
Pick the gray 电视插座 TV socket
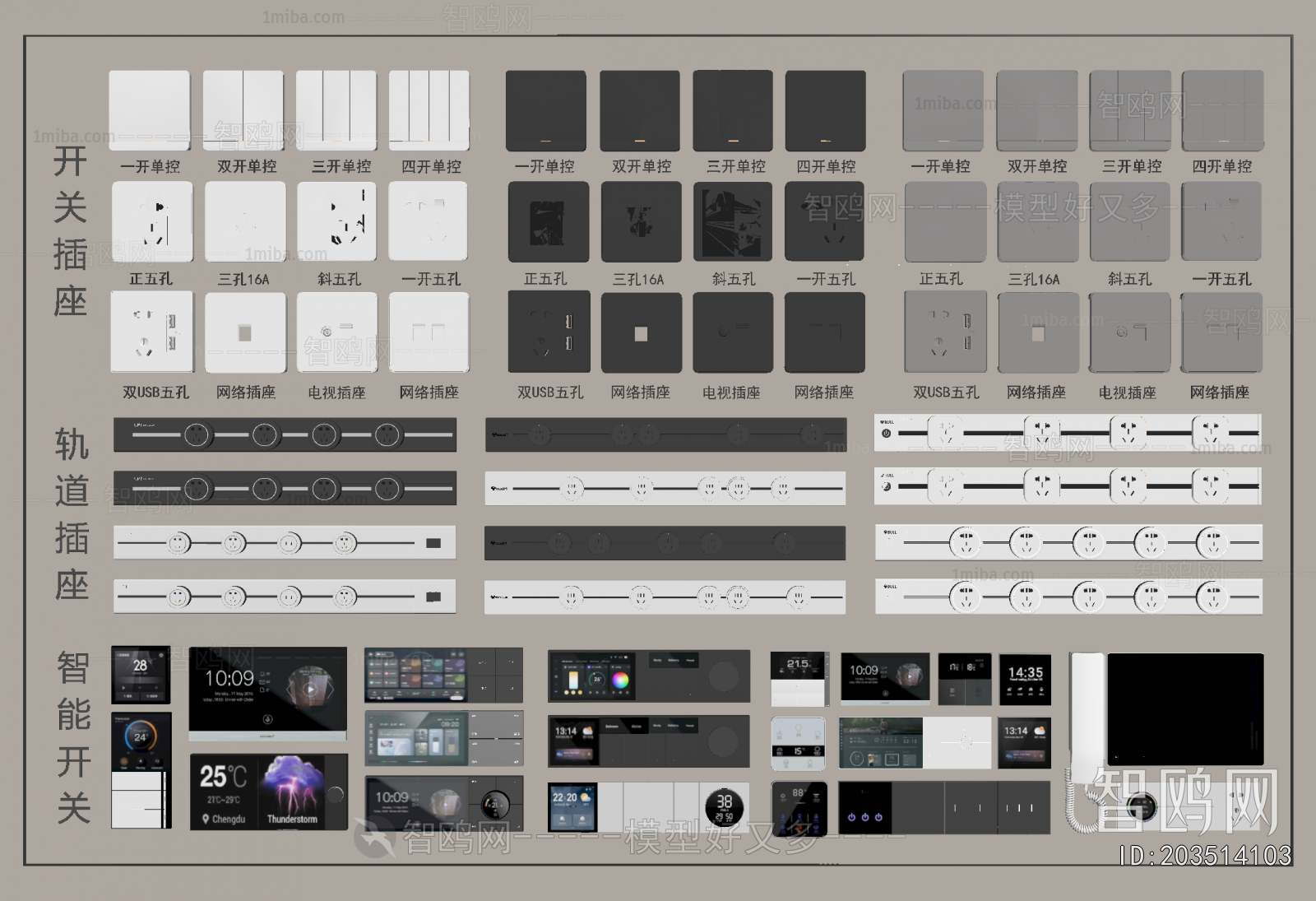click(1129, 332)
